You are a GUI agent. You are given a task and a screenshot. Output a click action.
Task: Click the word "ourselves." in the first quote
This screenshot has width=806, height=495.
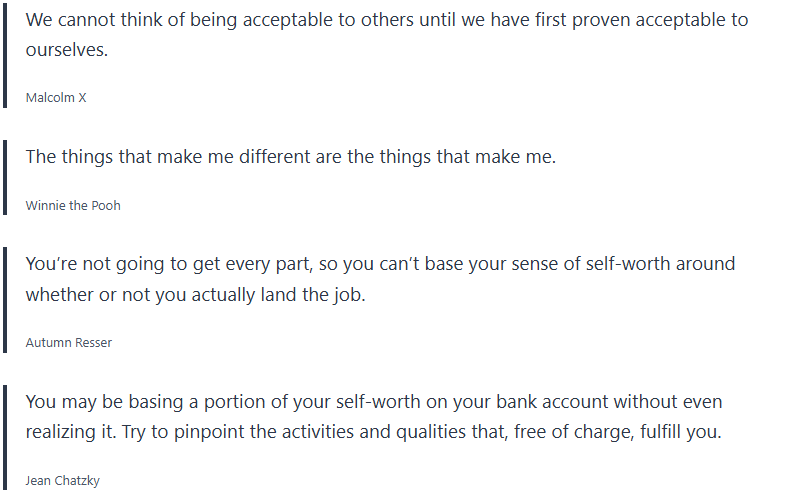66,50
